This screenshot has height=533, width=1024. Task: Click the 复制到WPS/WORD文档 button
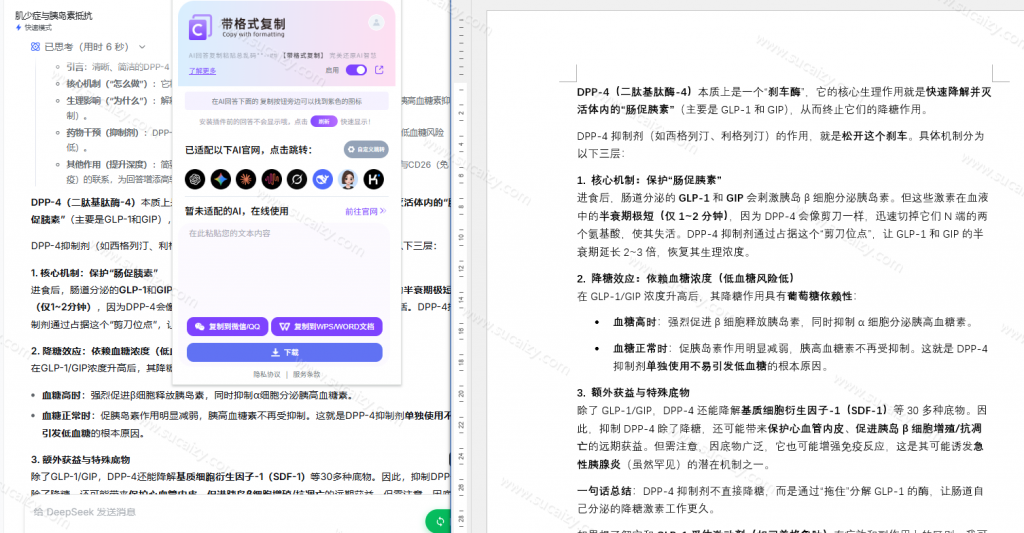[x=327, y=327]
